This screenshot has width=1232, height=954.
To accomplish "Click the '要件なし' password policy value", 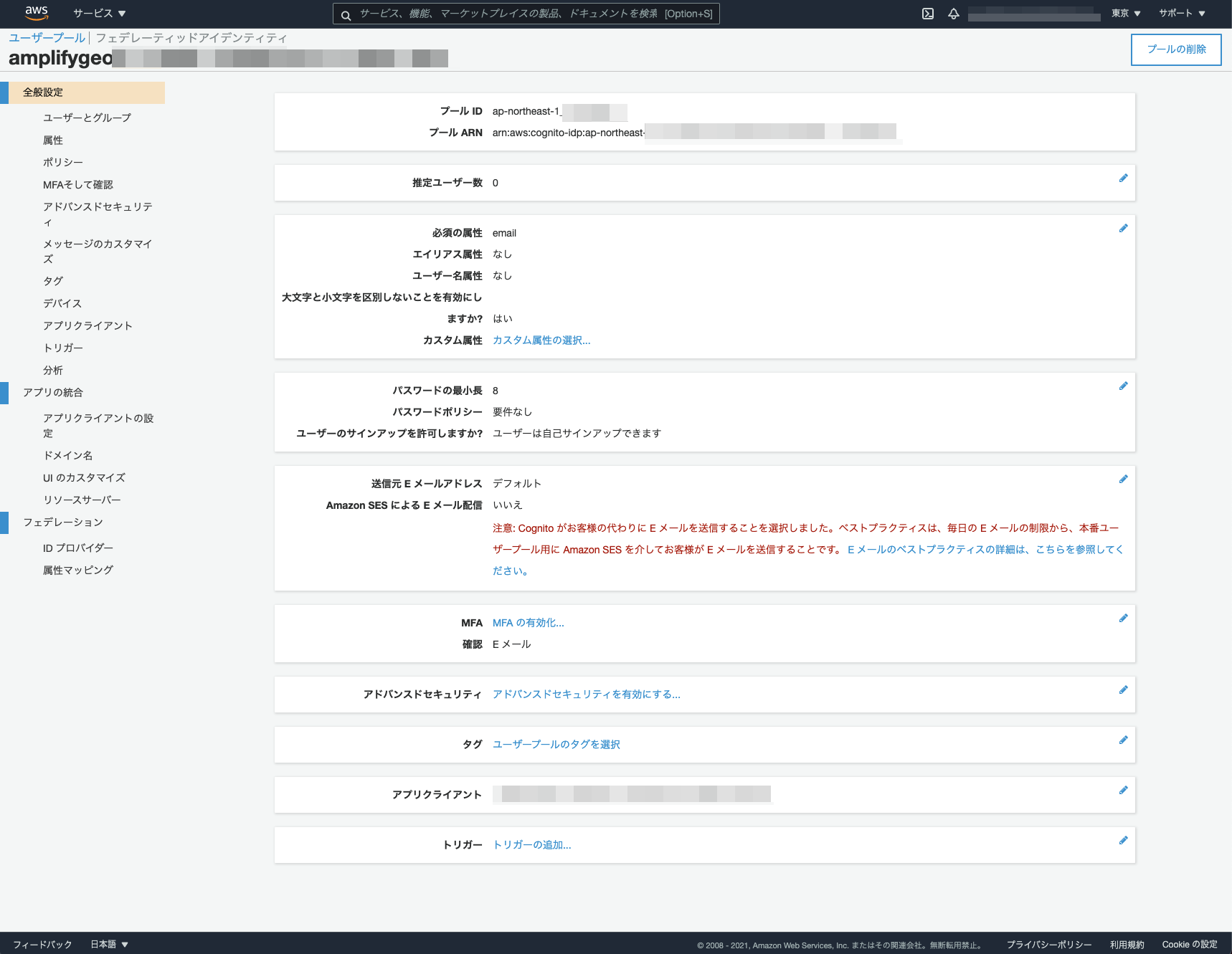I will (x=512, y=412).
